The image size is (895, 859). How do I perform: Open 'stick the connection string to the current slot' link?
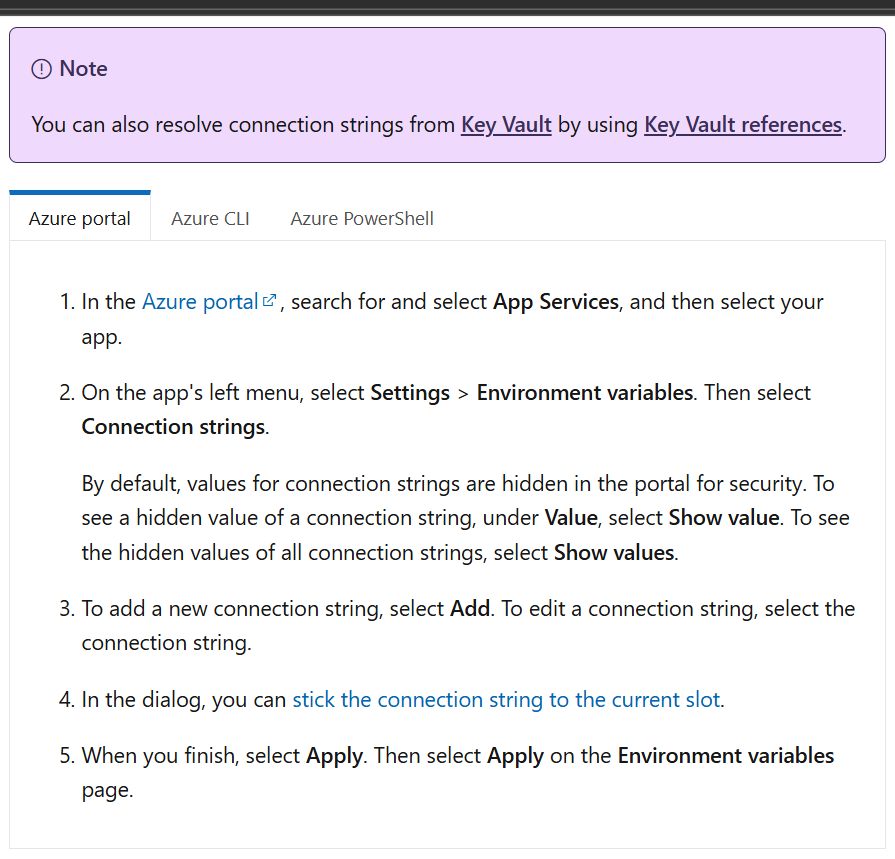506,699
